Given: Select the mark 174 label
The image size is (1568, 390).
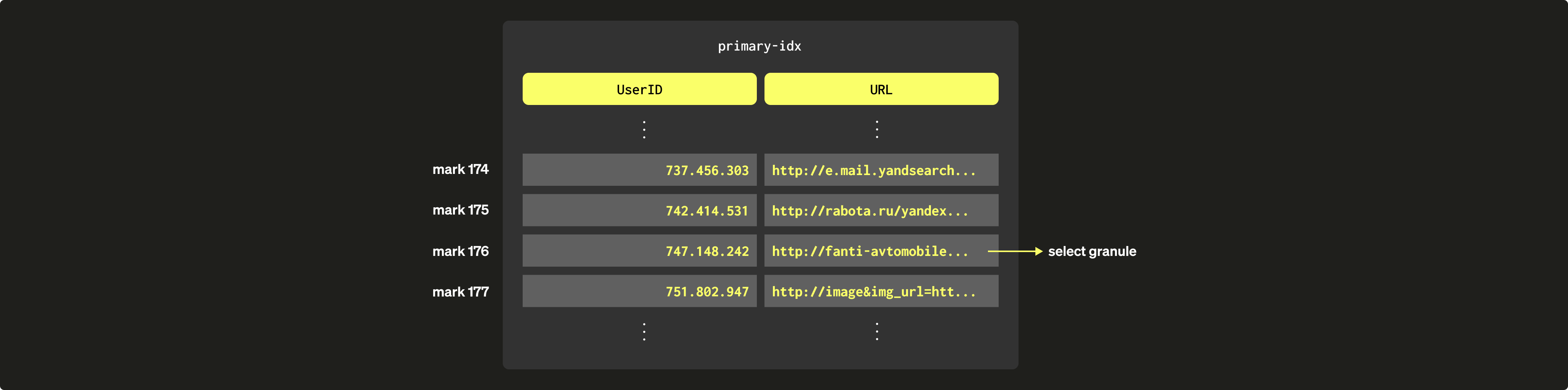Looking at the screenshot, I should point(460,169).
